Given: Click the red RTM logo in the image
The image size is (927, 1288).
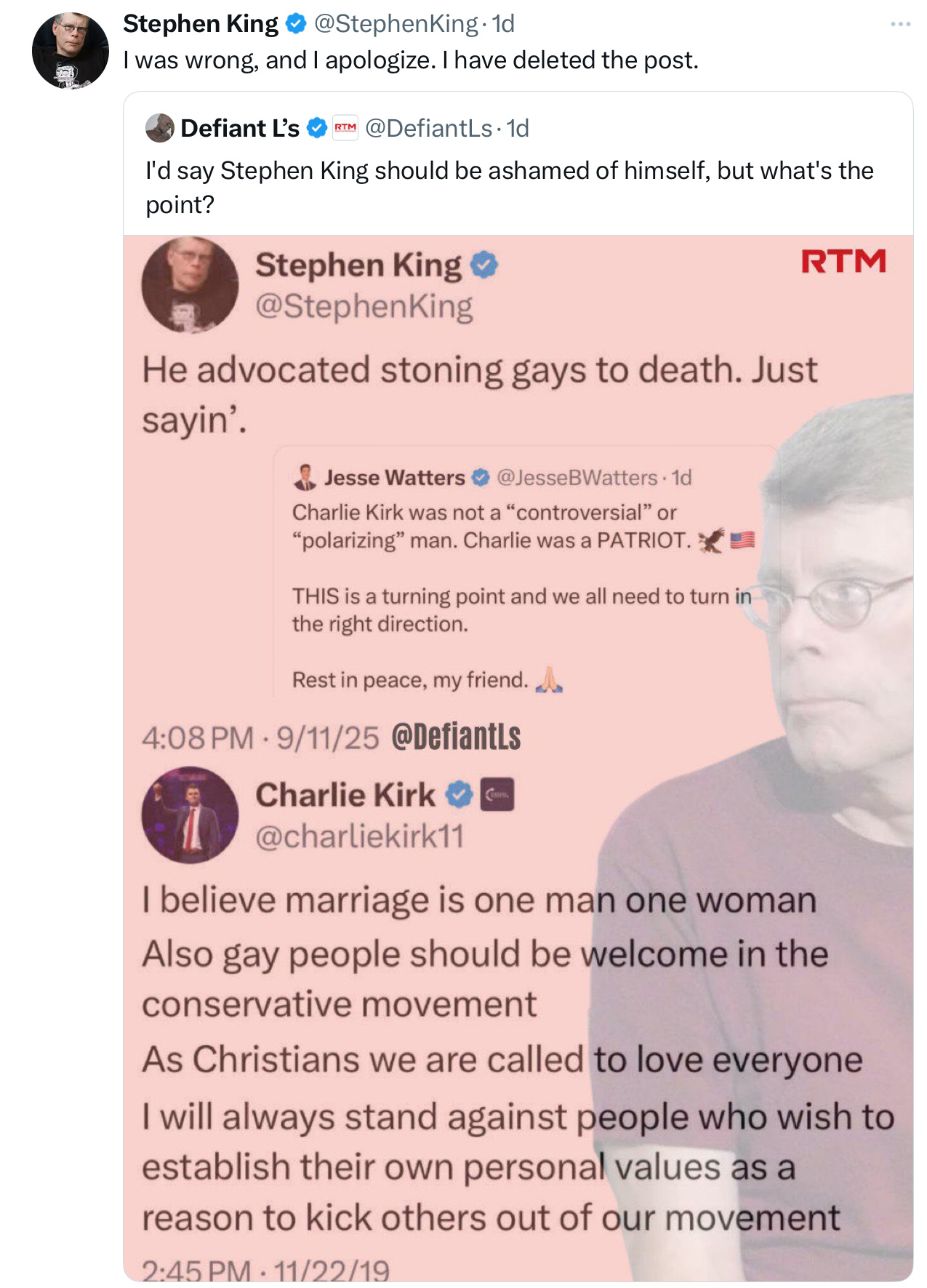Looking at the screenshot, I should pos(843,261).
